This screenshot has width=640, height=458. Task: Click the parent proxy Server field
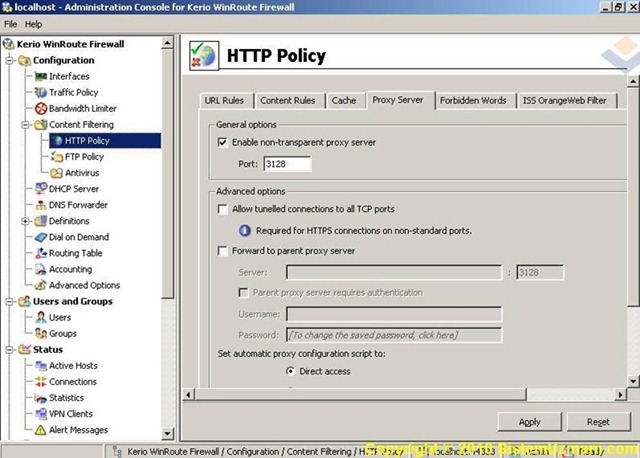(394, 273)
